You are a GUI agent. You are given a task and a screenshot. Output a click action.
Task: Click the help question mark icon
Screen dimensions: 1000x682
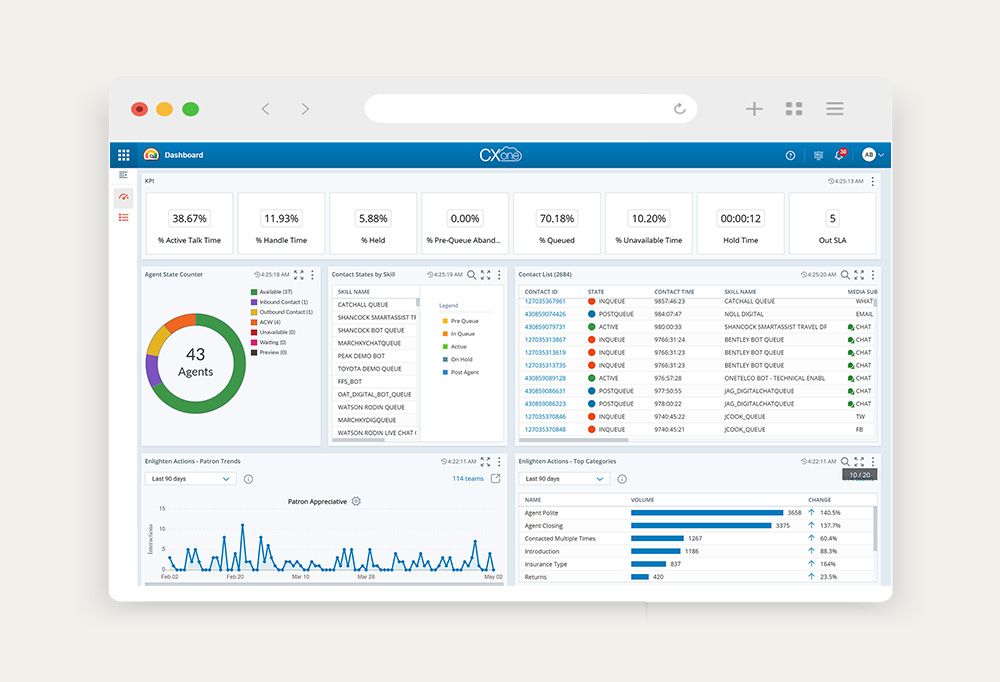[790, 155]
